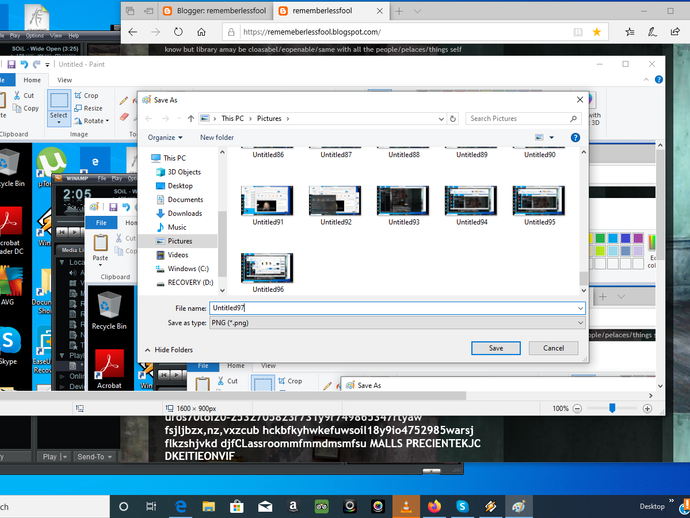This screenshot has width=690, height=518.
Task: Click Crop in Paint's Image group
Action: [x=86, y=96]
